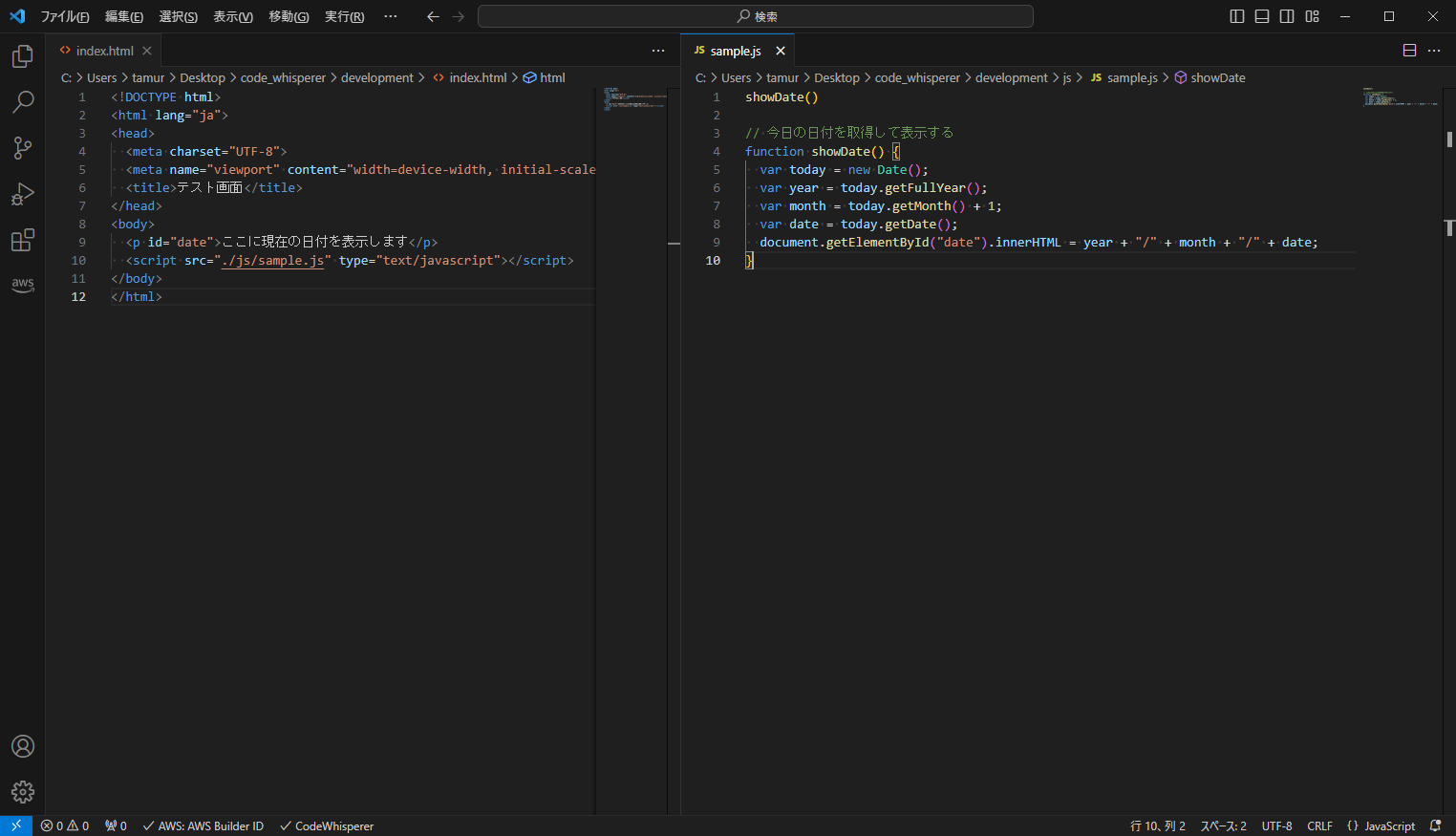Expand js folder breadcrumb
This screenshot has width=1456, height=836.
click(x=1067, y=77)
